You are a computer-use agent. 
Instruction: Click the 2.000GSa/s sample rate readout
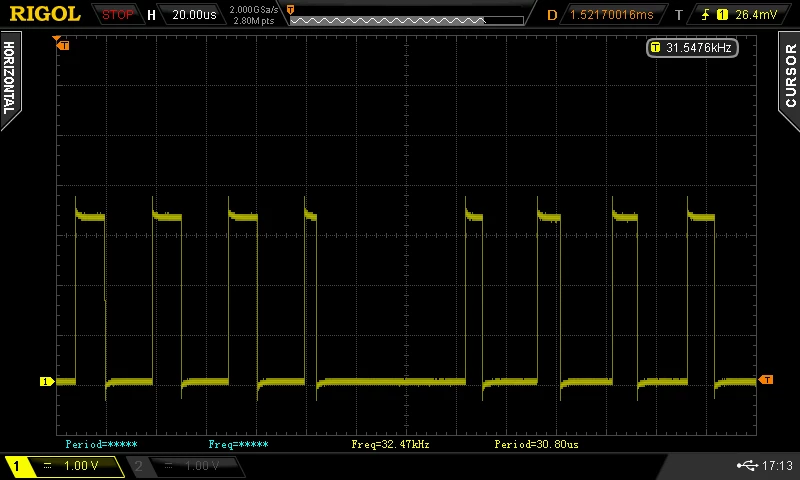254,10
